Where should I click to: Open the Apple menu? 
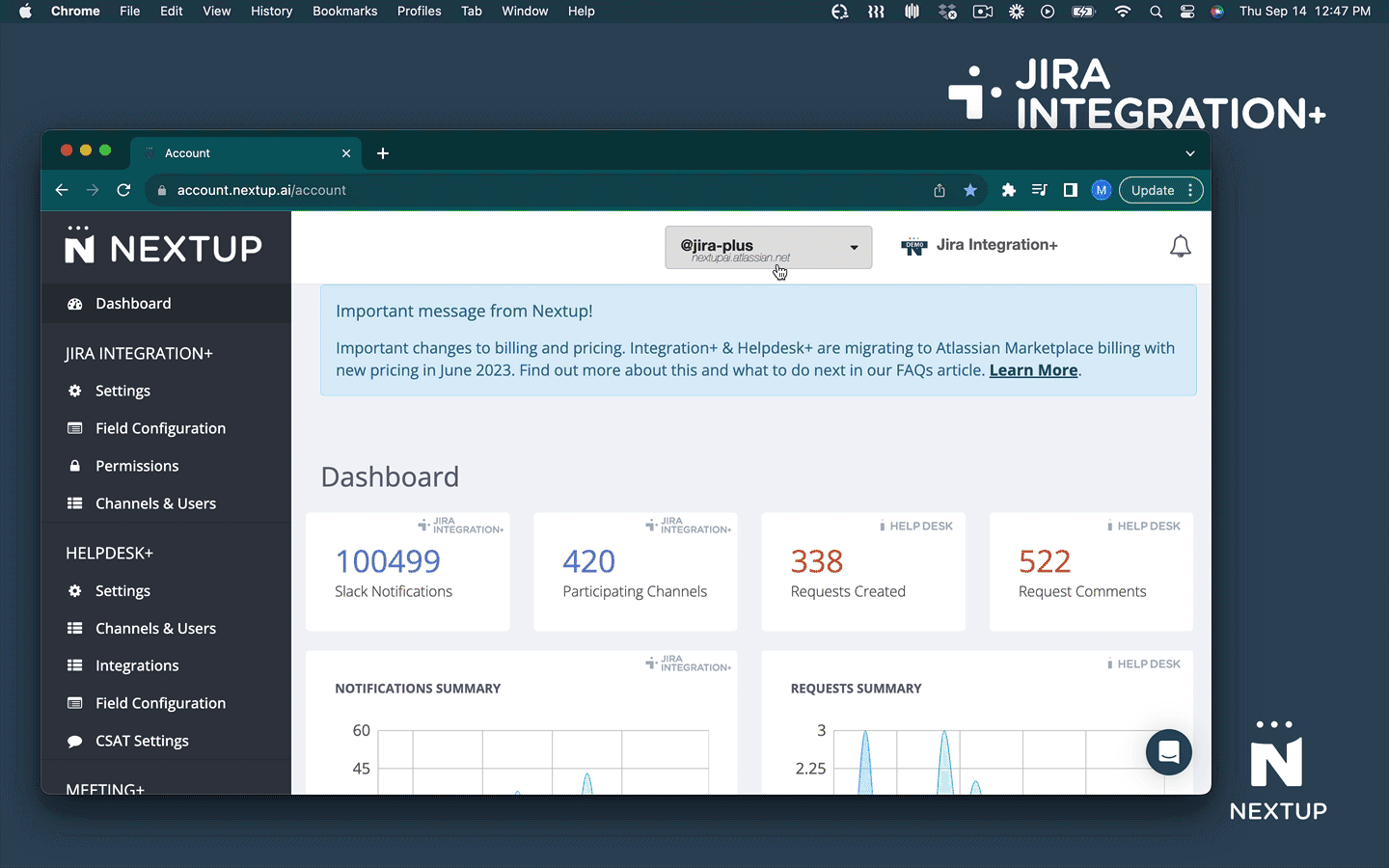tap(26, 12)
